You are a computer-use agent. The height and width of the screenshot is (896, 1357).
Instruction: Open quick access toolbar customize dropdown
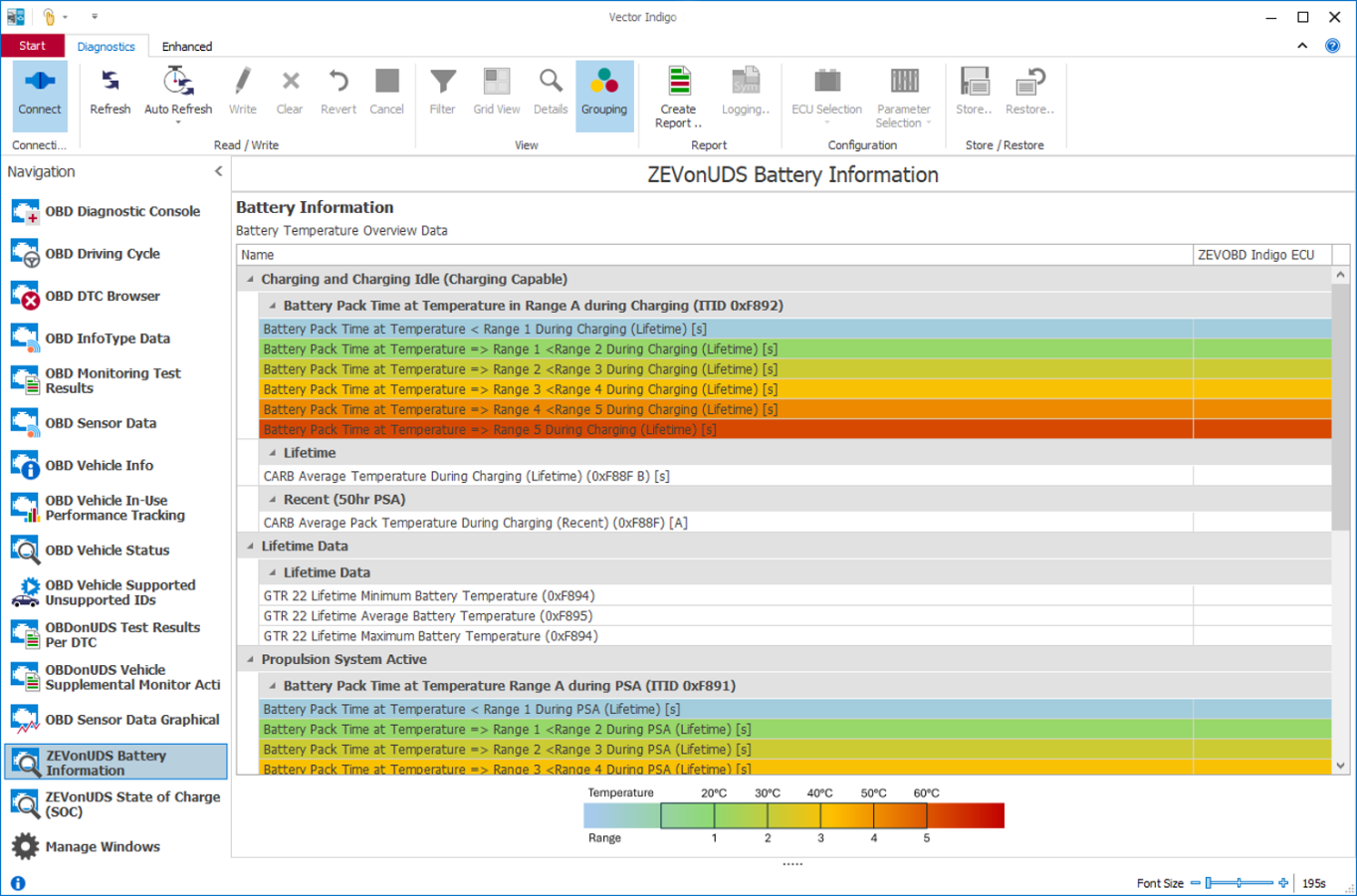coord(95,17)
